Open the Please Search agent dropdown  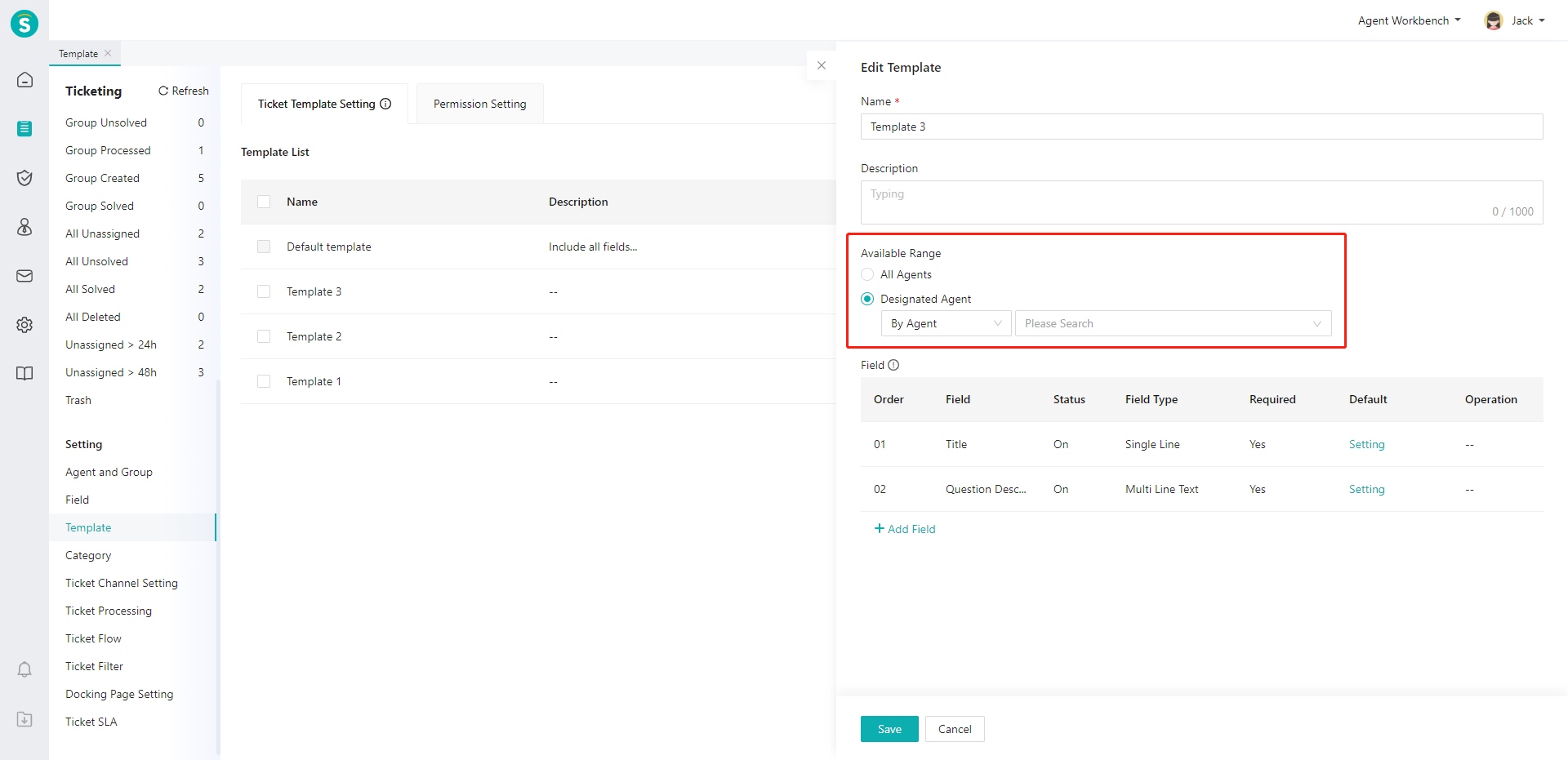click(x=1173, y=323)
